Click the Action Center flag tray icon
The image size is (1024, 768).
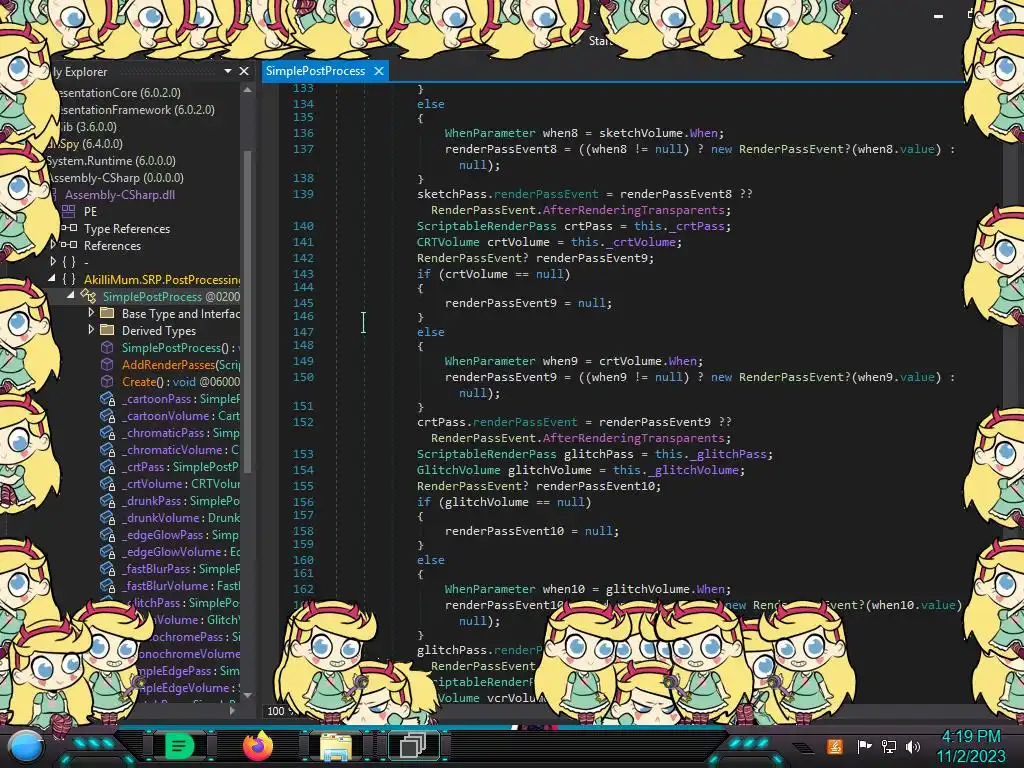tap(865, 746)
